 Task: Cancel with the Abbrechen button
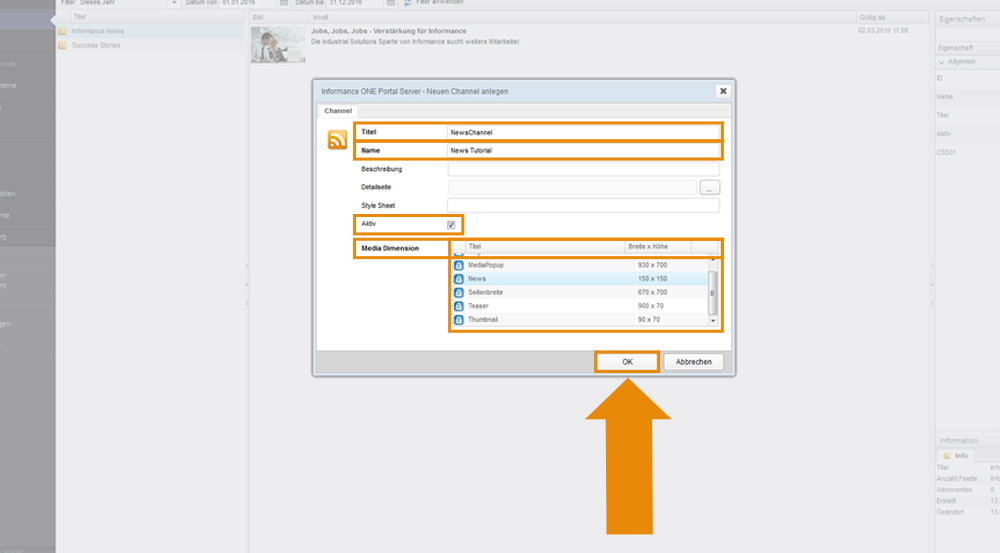pyautogui.click(x=693, y=362)
